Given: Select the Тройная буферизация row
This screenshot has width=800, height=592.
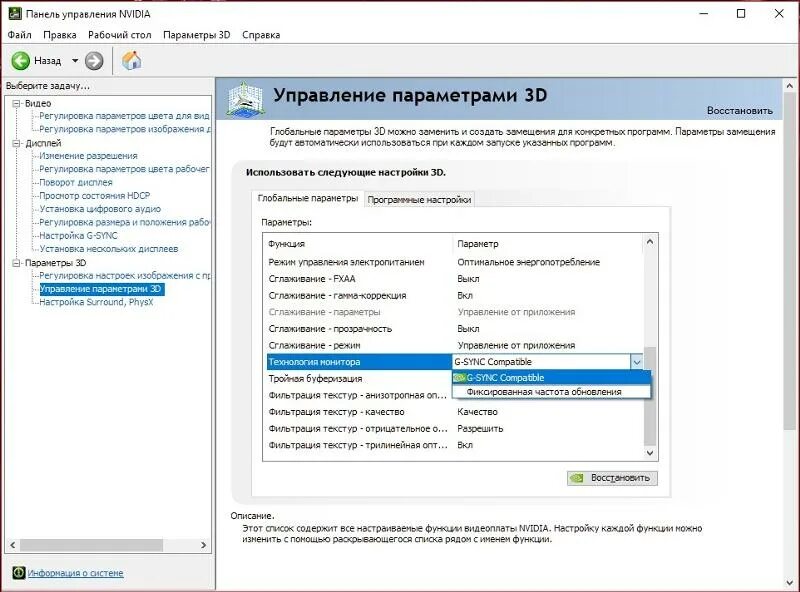Looking at the screenshot, I should point(359,379).
